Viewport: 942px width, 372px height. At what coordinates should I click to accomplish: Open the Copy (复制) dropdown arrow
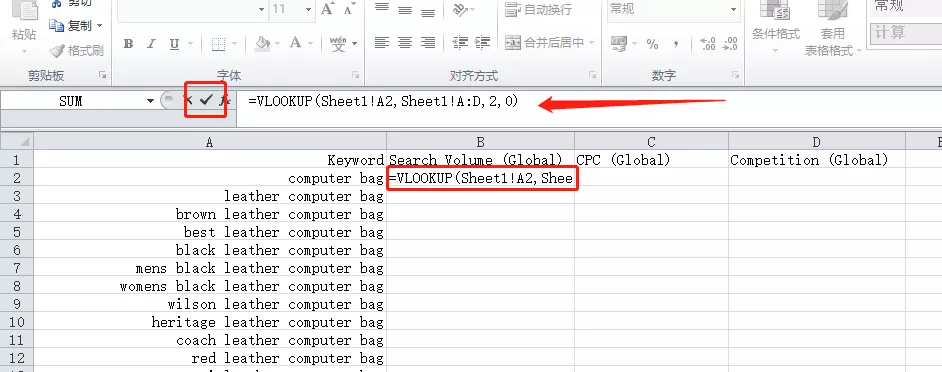click(x=99, y=26)
